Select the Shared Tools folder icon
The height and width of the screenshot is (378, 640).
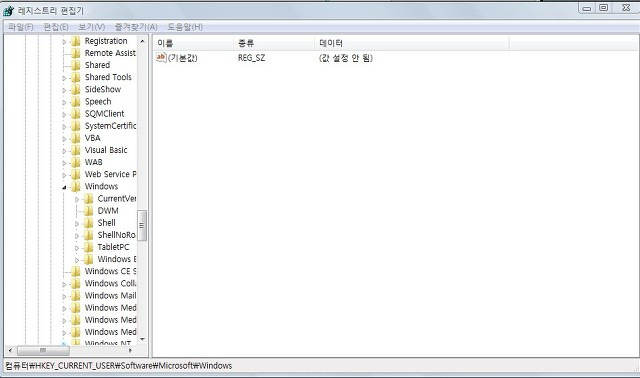(x=76, y=77)
